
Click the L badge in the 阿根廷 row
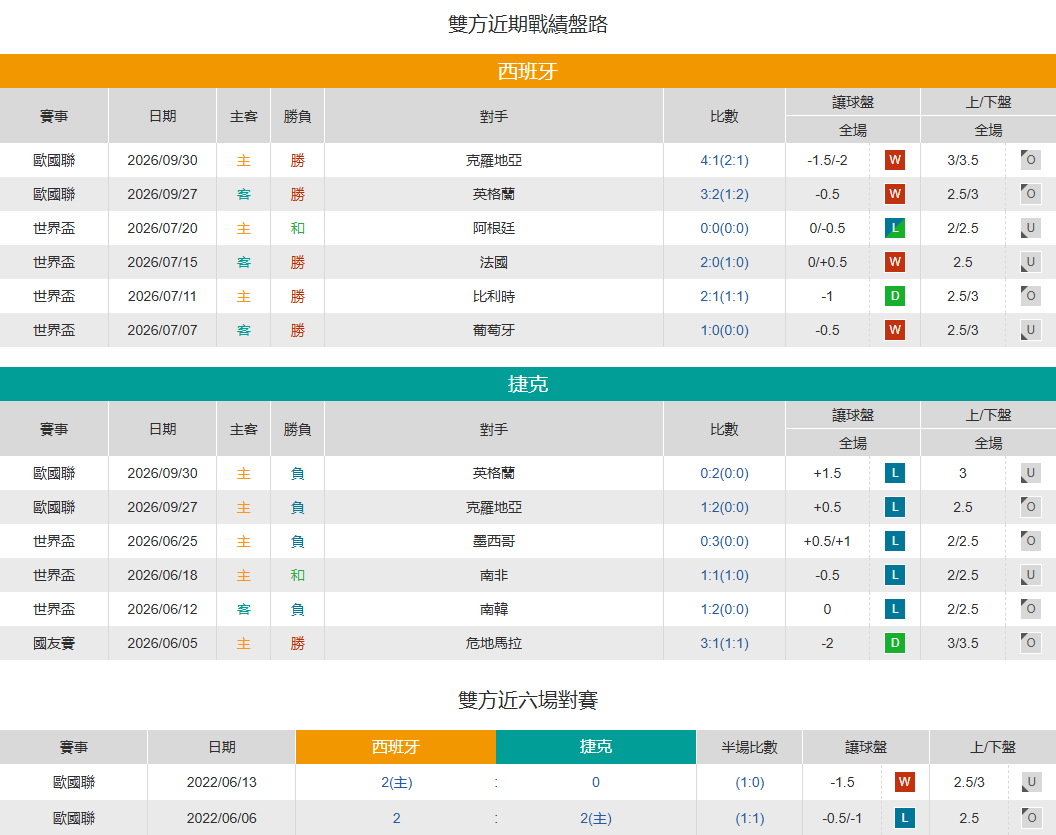[x=894, y=228]
